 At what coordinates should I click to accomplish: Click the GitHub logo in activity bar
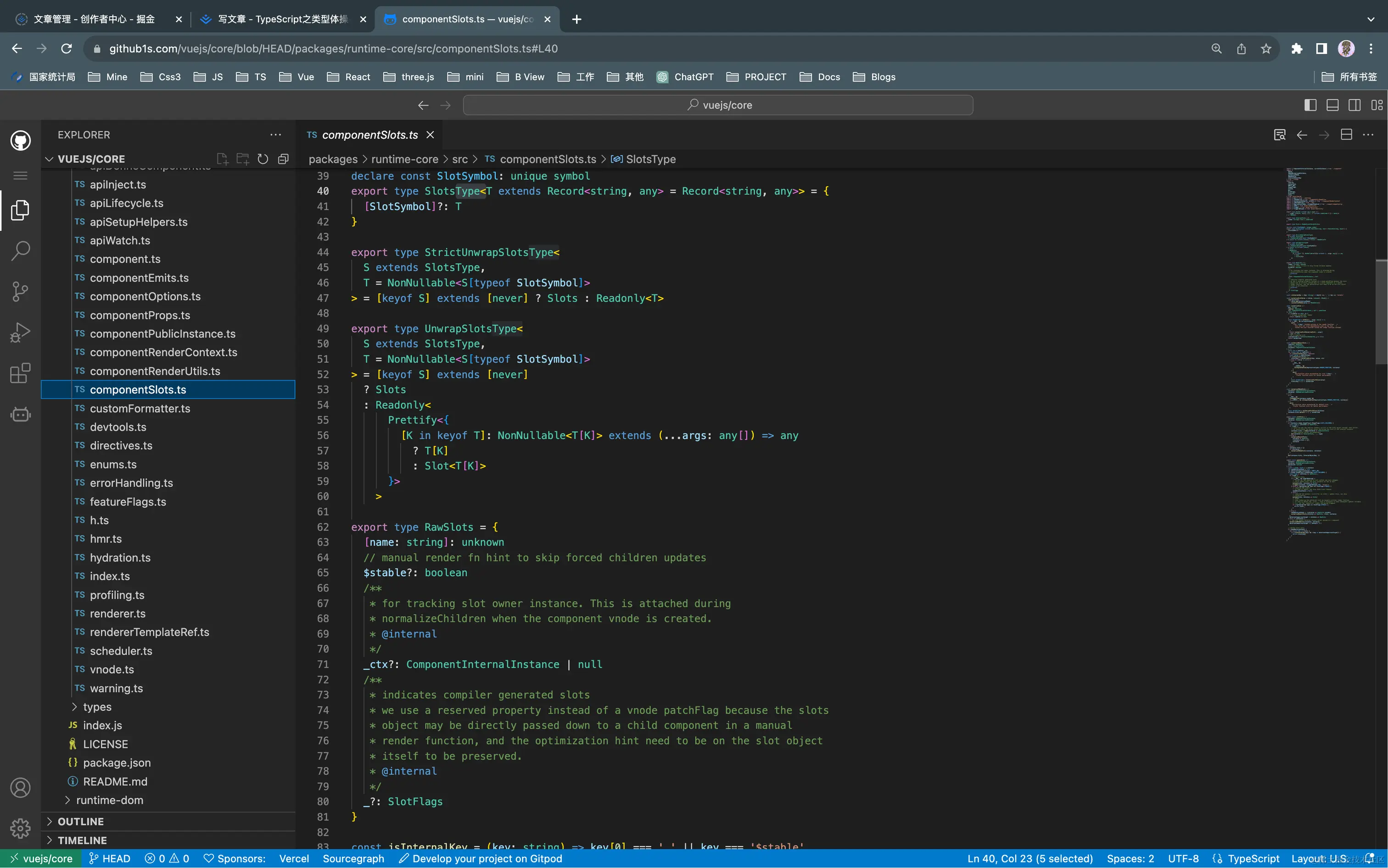tap(20, 141)
